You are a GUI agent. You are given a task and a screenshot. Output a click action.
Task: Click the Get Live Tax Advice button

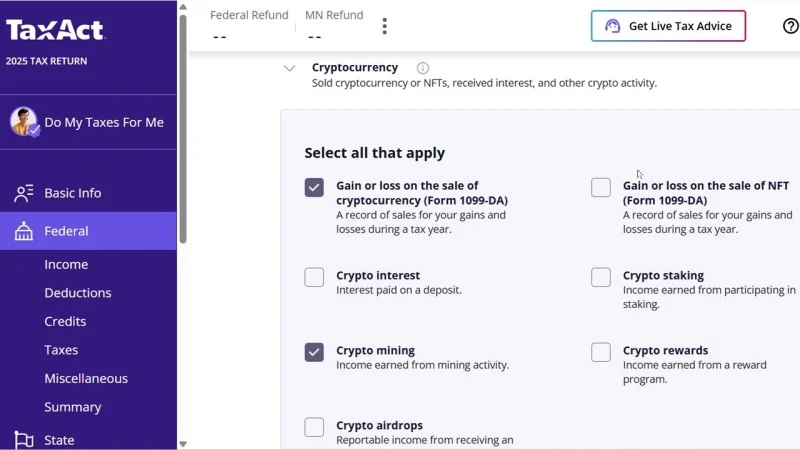(x=668, y=26)
